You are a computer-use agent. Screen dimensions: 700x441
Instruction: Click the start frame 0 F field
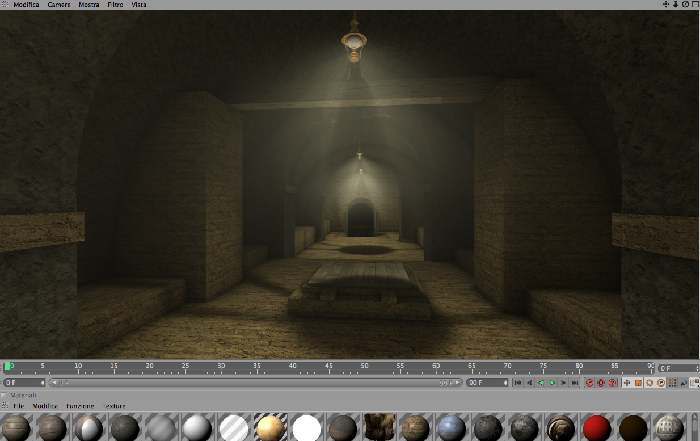pos(24,383)
